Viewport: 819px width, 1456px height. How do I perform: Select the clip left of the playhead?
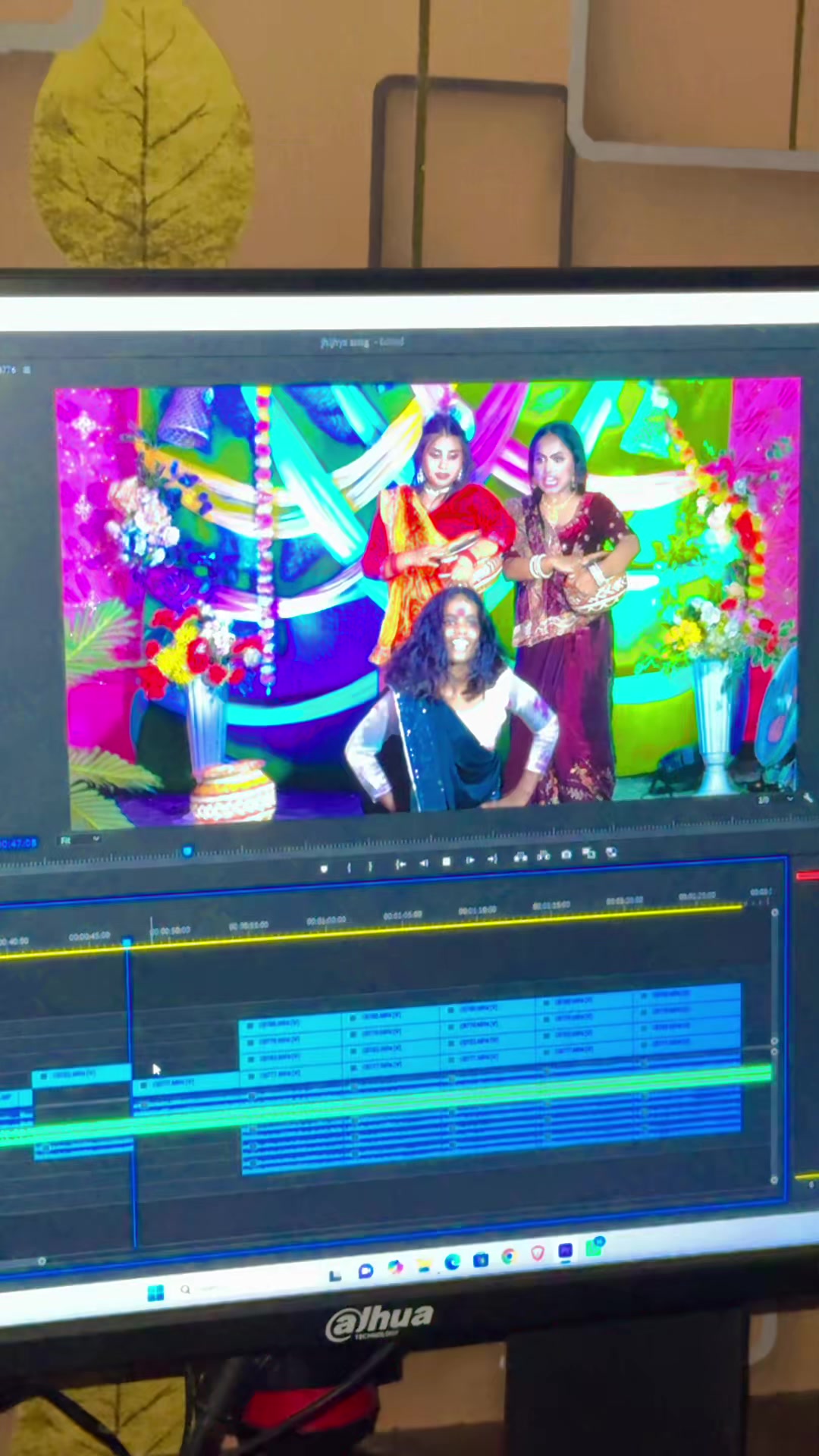click(82, 1075)
